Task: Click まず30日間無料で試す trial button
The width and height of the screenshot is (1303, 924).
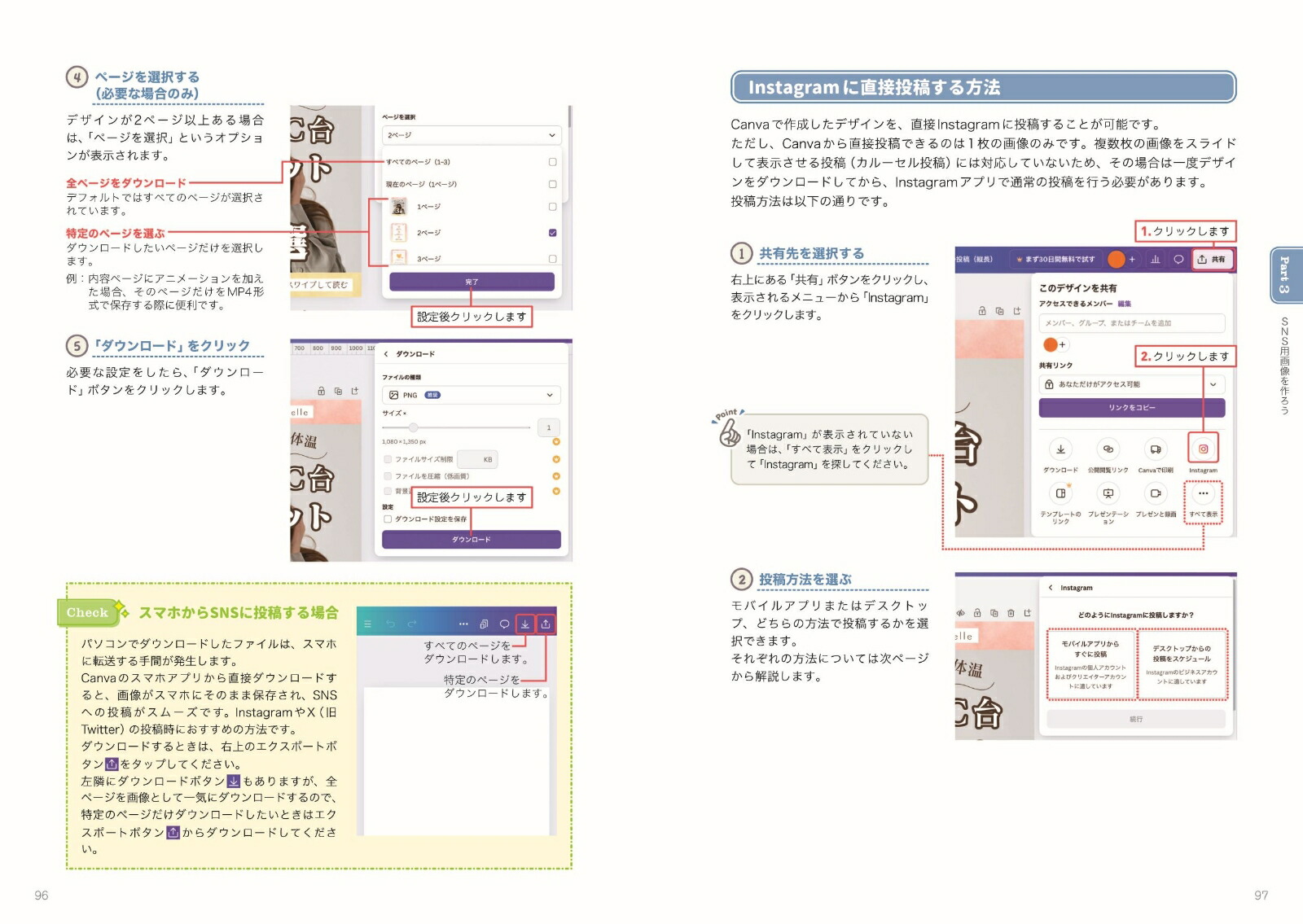Action: (x=1055, y=259)
